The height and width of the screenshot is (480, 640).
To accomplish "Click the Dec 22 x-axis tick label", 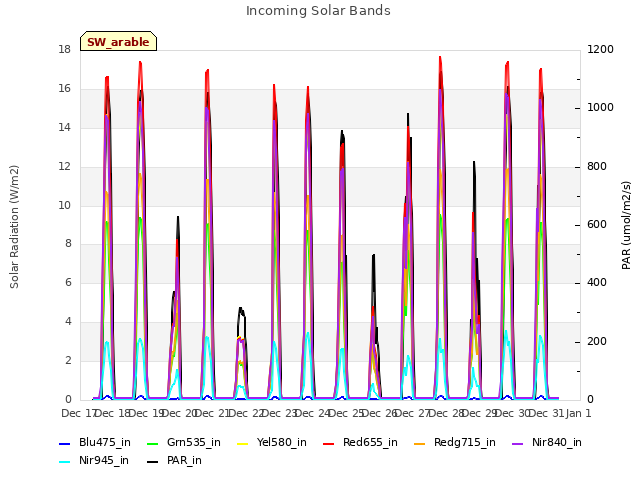I will tap(247, 413).
